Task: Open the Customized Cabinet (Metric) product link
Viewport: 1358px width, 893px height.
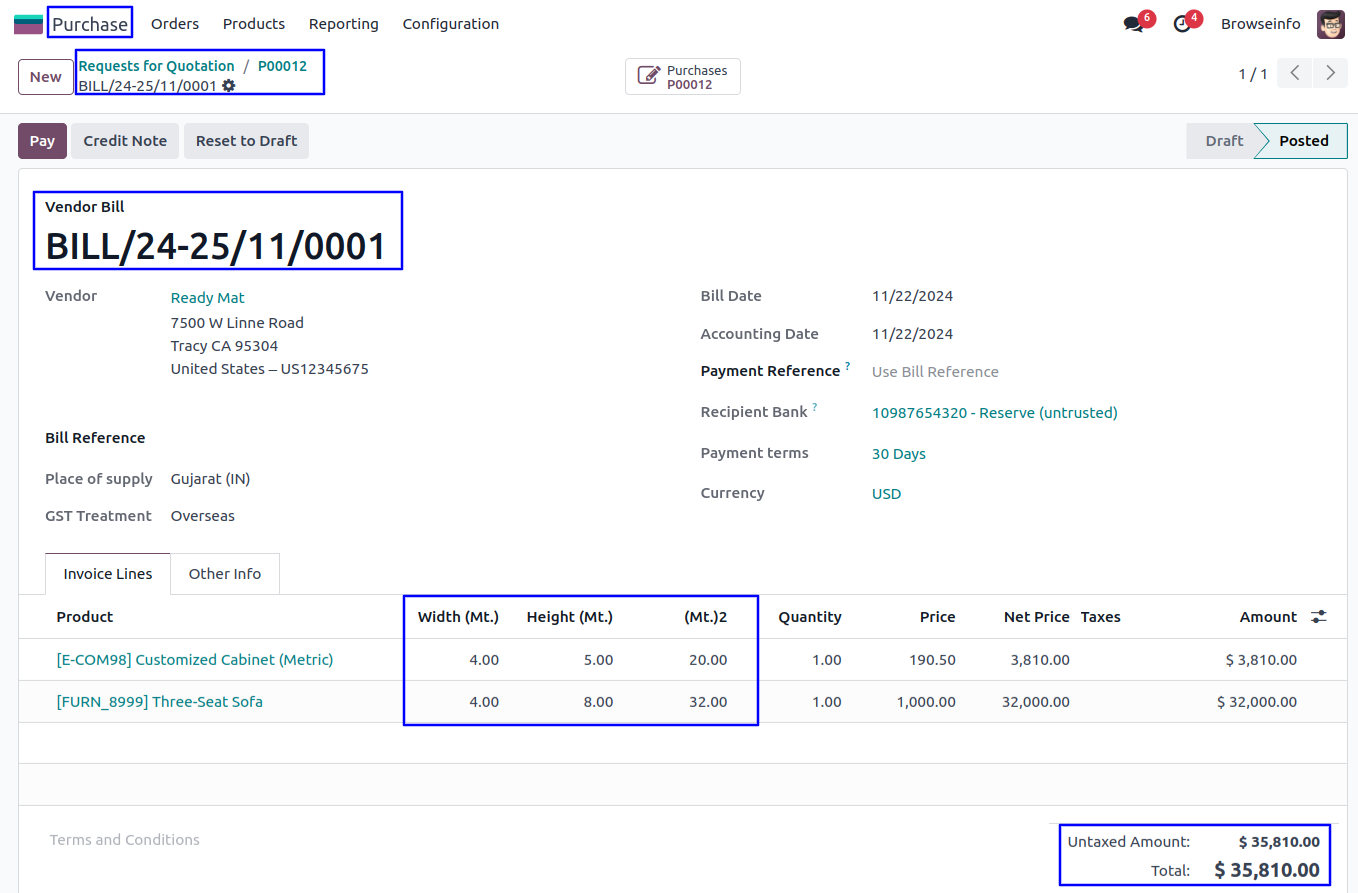Action: pos(195,660)
